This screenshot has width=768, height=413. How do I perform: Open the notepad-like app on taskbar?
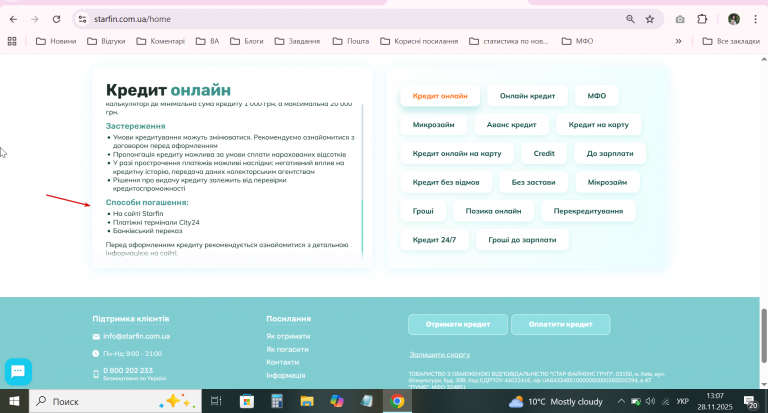(x=367, y=401)
